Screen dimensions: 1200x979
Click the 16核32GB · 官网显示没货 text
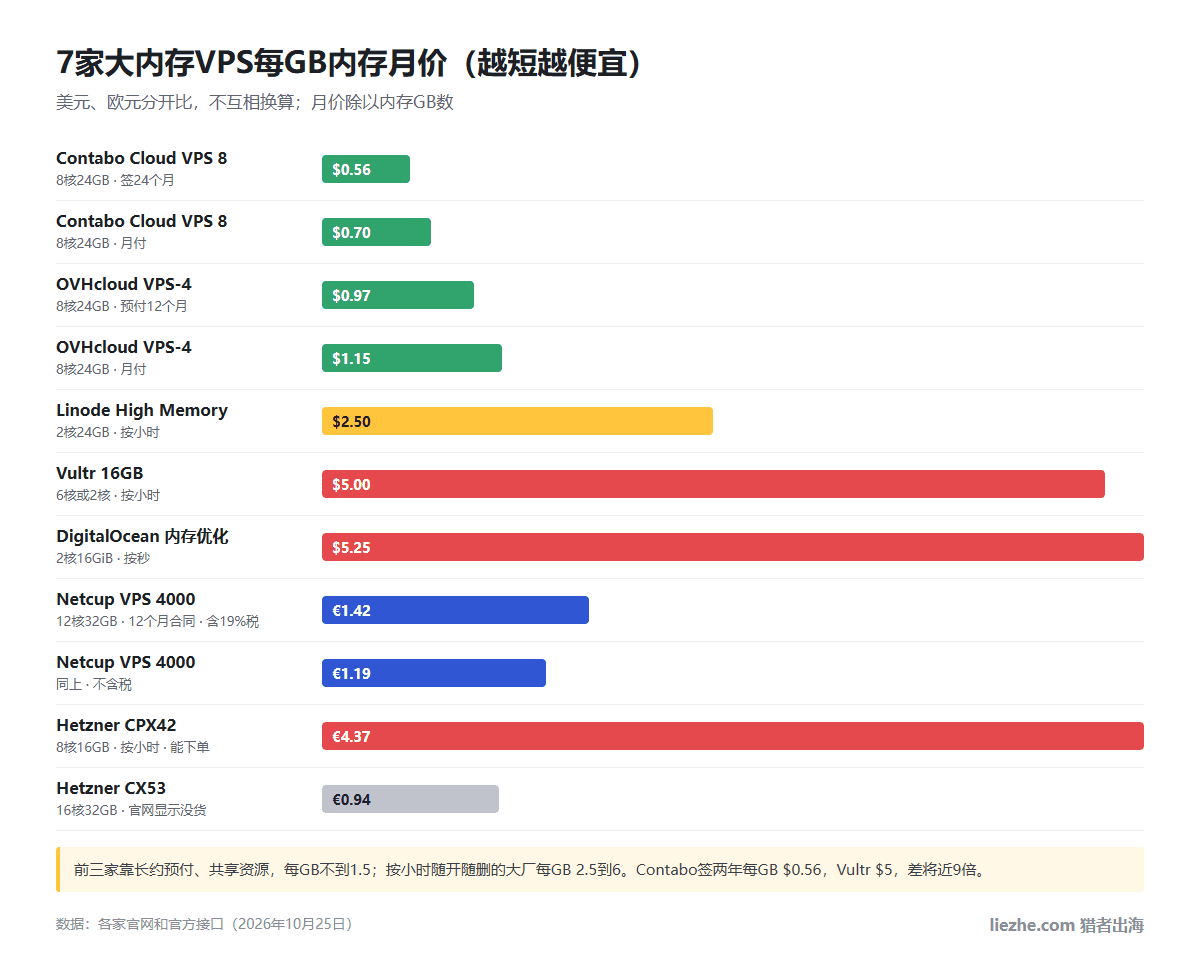click(132, 810)
